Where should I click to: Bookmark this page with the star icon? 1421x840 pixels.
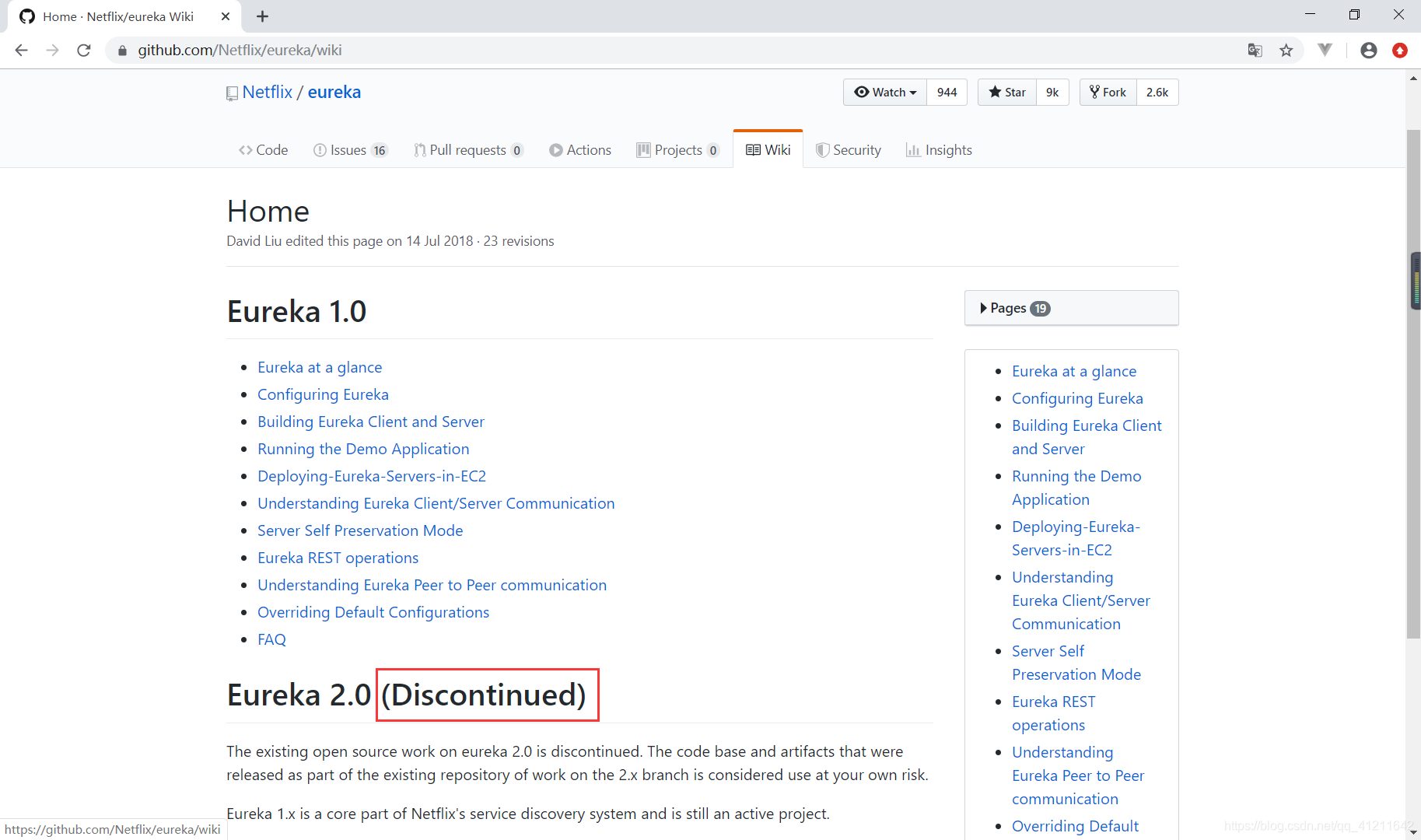click(1286, 51)
